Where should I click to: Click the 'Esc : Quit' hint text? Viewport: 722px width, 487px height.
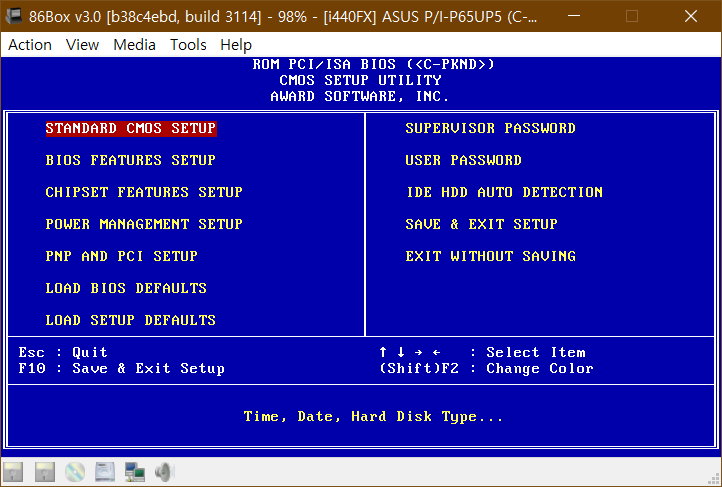[x=63, y=353]
